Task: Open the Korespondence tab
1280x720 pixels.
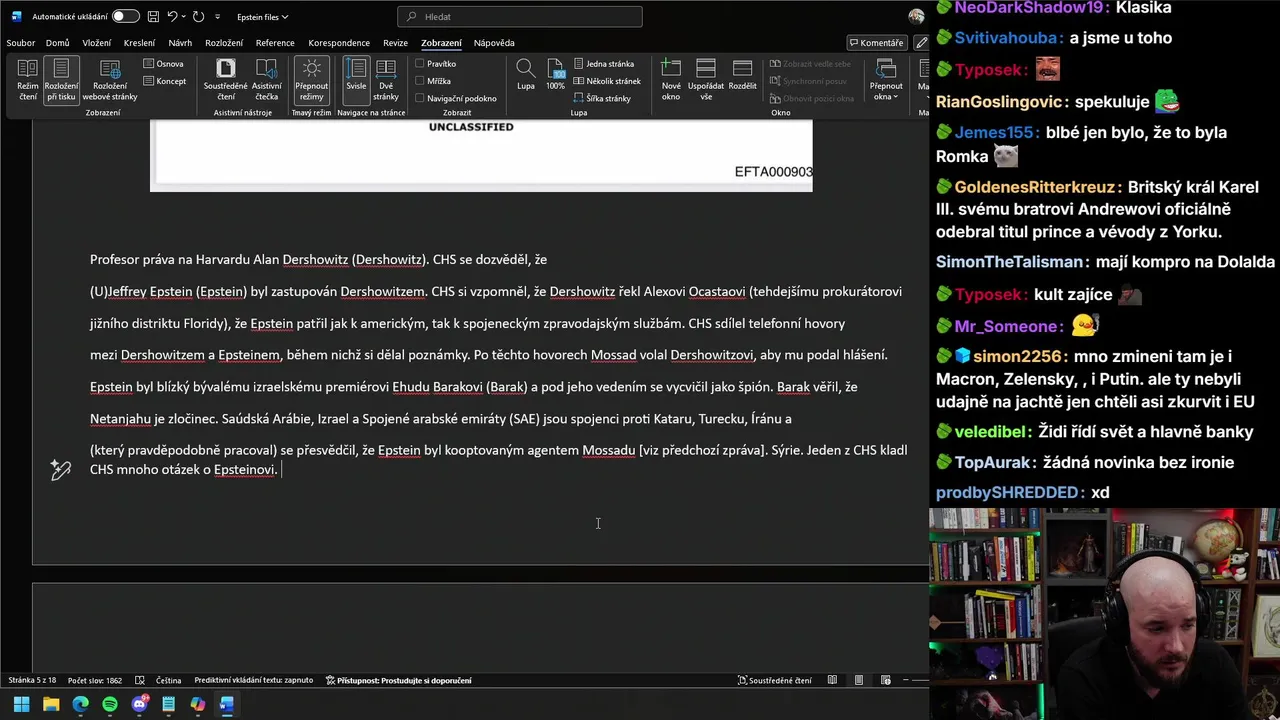Action: coord(339,43)
